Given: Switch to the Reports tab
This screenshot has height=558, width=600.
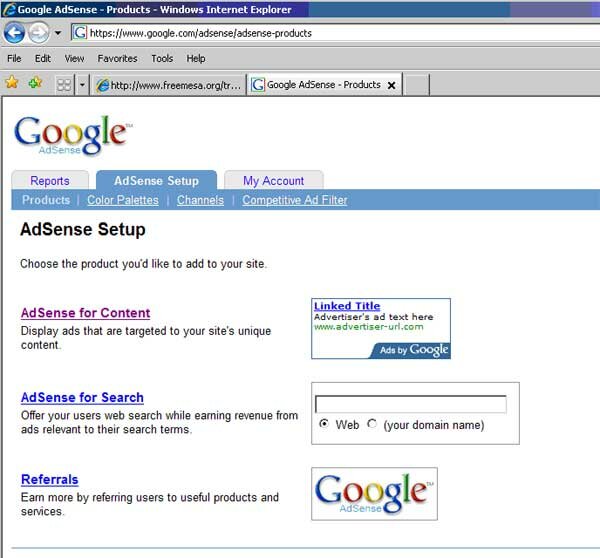Looking at the screenshot, I should tap(50, 181).
